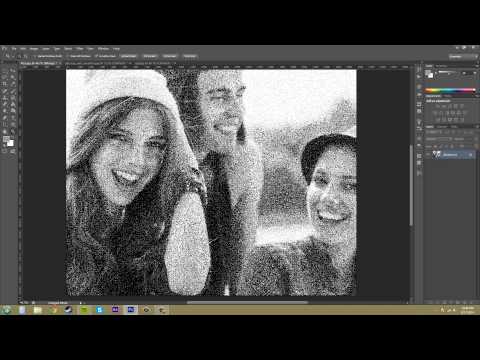The image size is (480, 360).
Task: Click the toolbox foreground color swatch
Action: [x=6, y=139]
